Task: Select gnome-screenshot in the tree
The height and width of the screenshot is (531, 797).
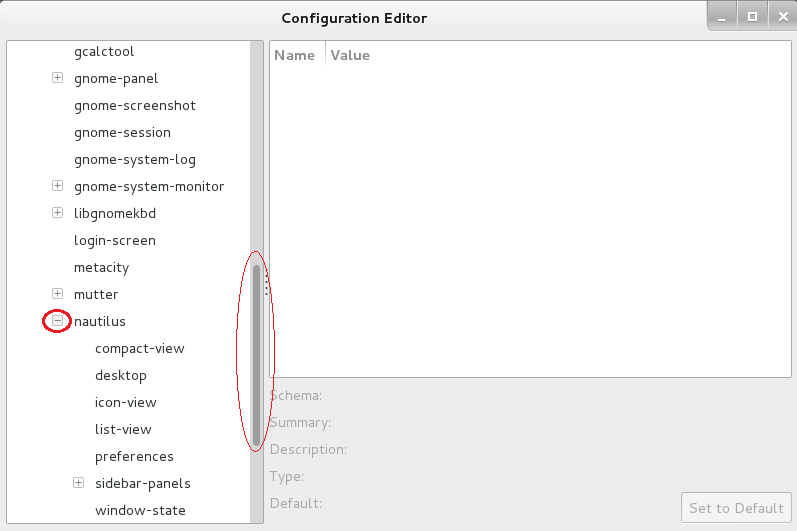Action: click(x=135, y=106)
